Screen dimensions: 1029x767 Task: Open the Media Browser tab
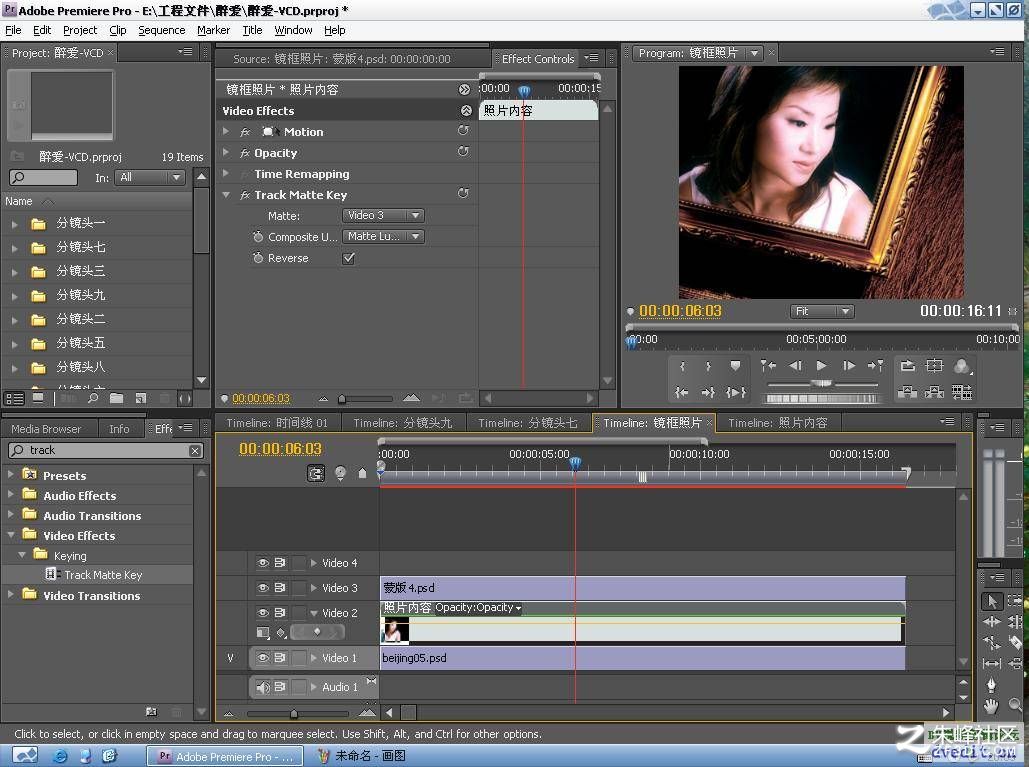[46, 429]
